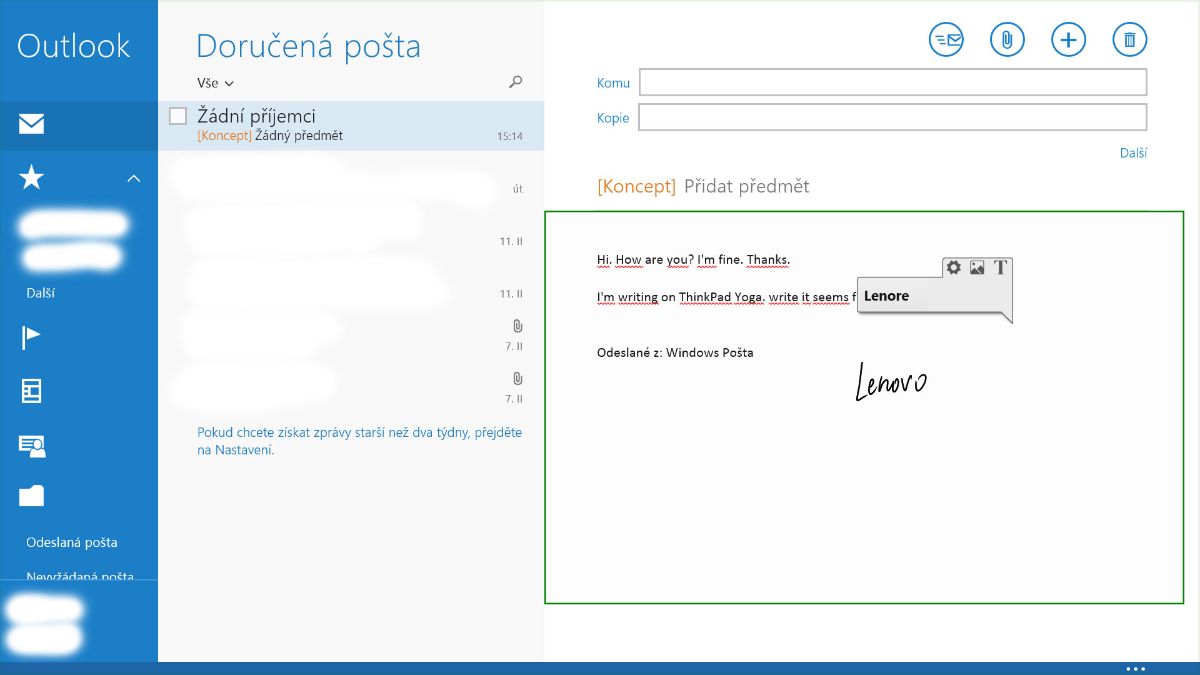Open the mail envelope icon in sidebar

coord(32,124)
